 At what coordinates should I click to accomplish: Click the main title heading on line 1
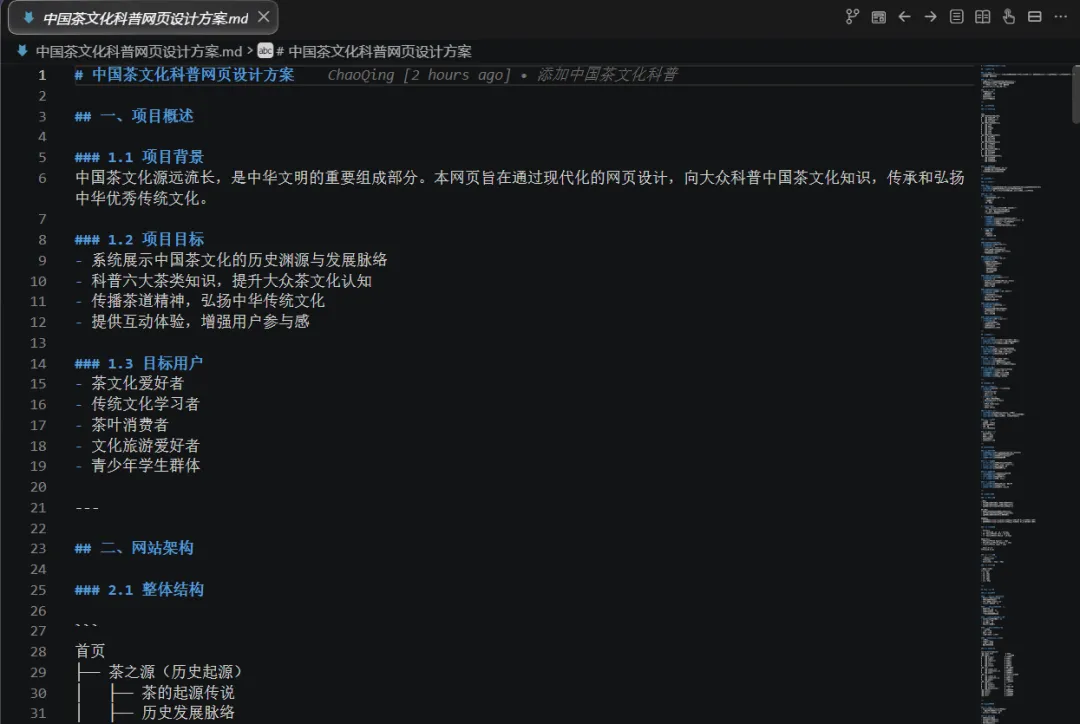pos(185,74)
